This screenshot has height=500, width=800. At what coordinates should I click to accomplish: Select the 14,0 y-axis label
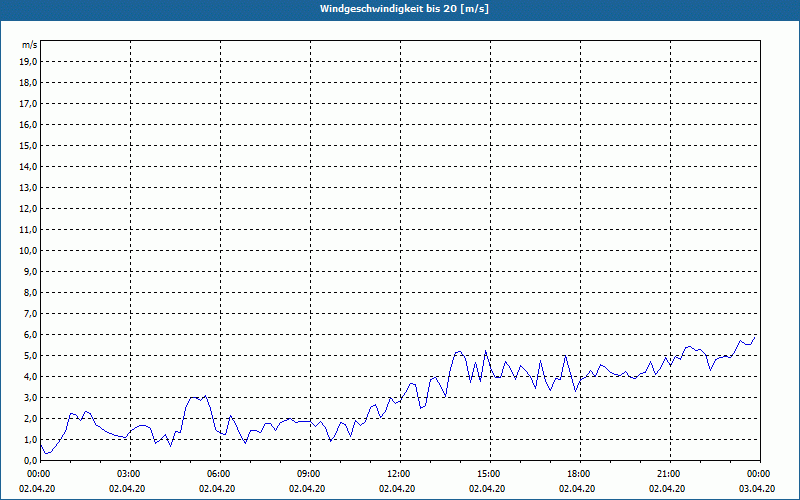pyautogui.click(x=29, y=166)
